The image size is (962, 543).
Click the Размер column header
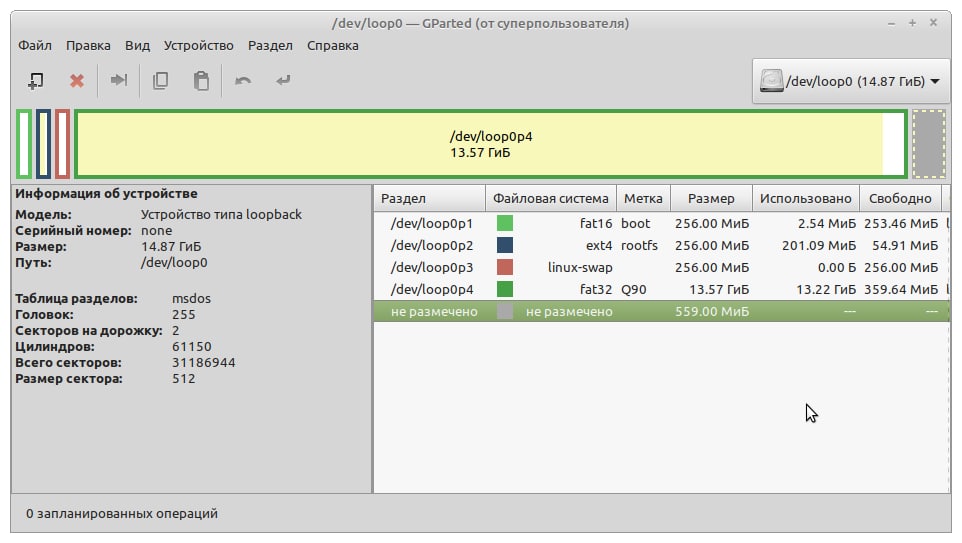[x=711, y=198]
